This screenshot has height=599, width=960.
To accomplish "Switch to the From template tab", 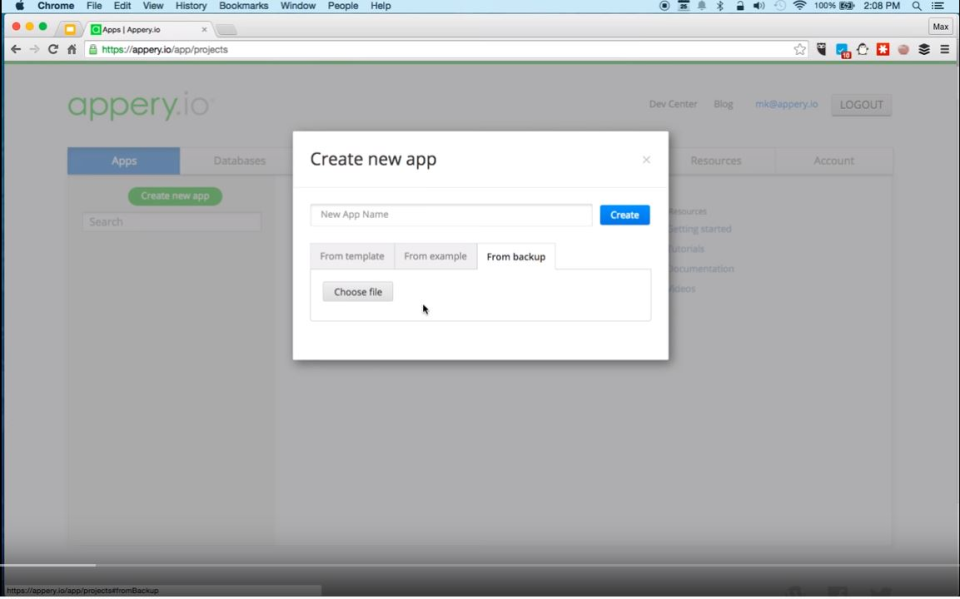I will (x=351, y=256).
